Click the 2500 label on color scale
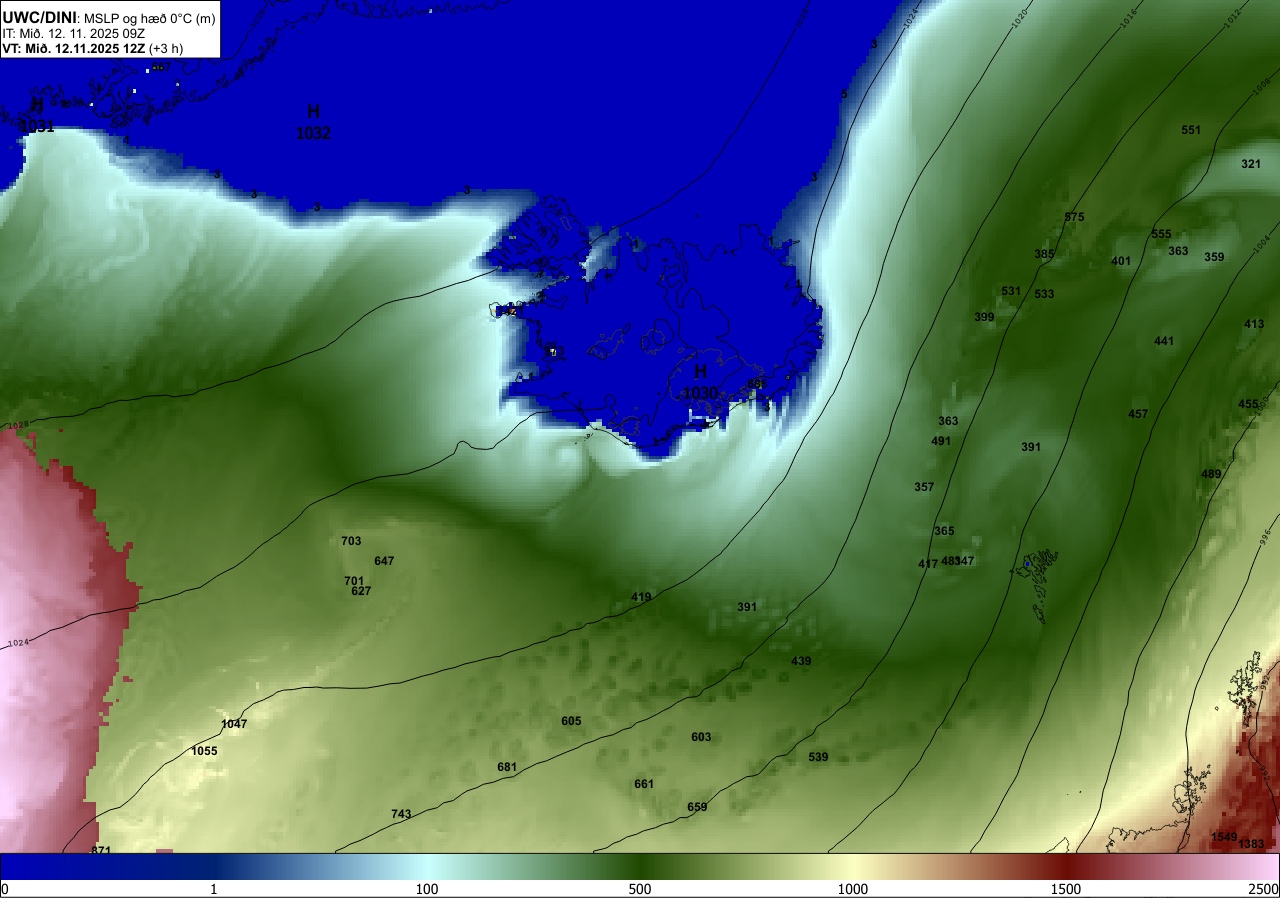This screenshot has height=898, width=1280. click(x=1264, y=889)
